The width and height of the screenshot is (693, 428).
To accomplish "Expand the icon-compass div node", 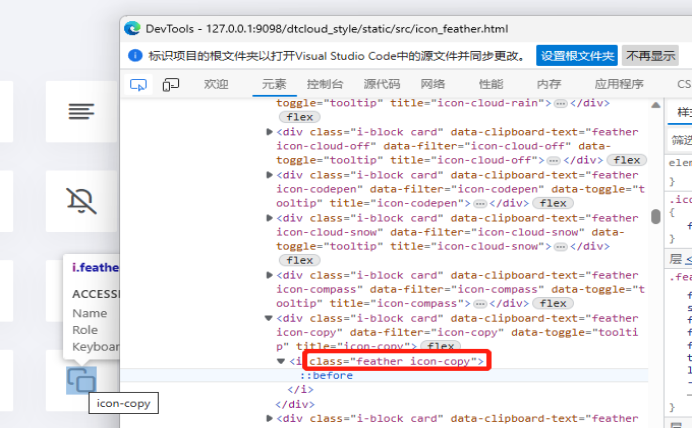I will 269,275.
